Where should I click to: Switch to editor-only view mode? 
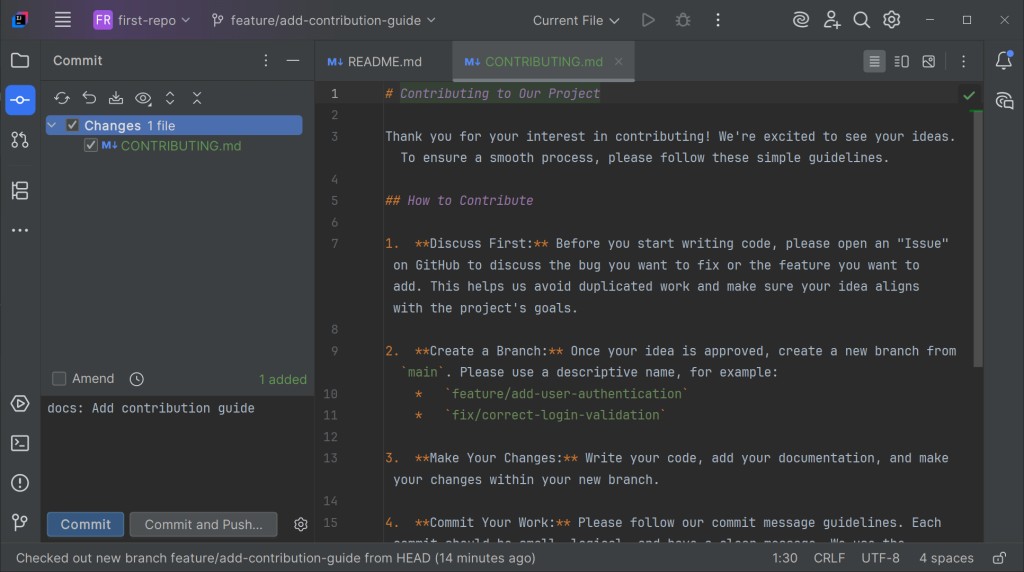click(x=874, y=61)
